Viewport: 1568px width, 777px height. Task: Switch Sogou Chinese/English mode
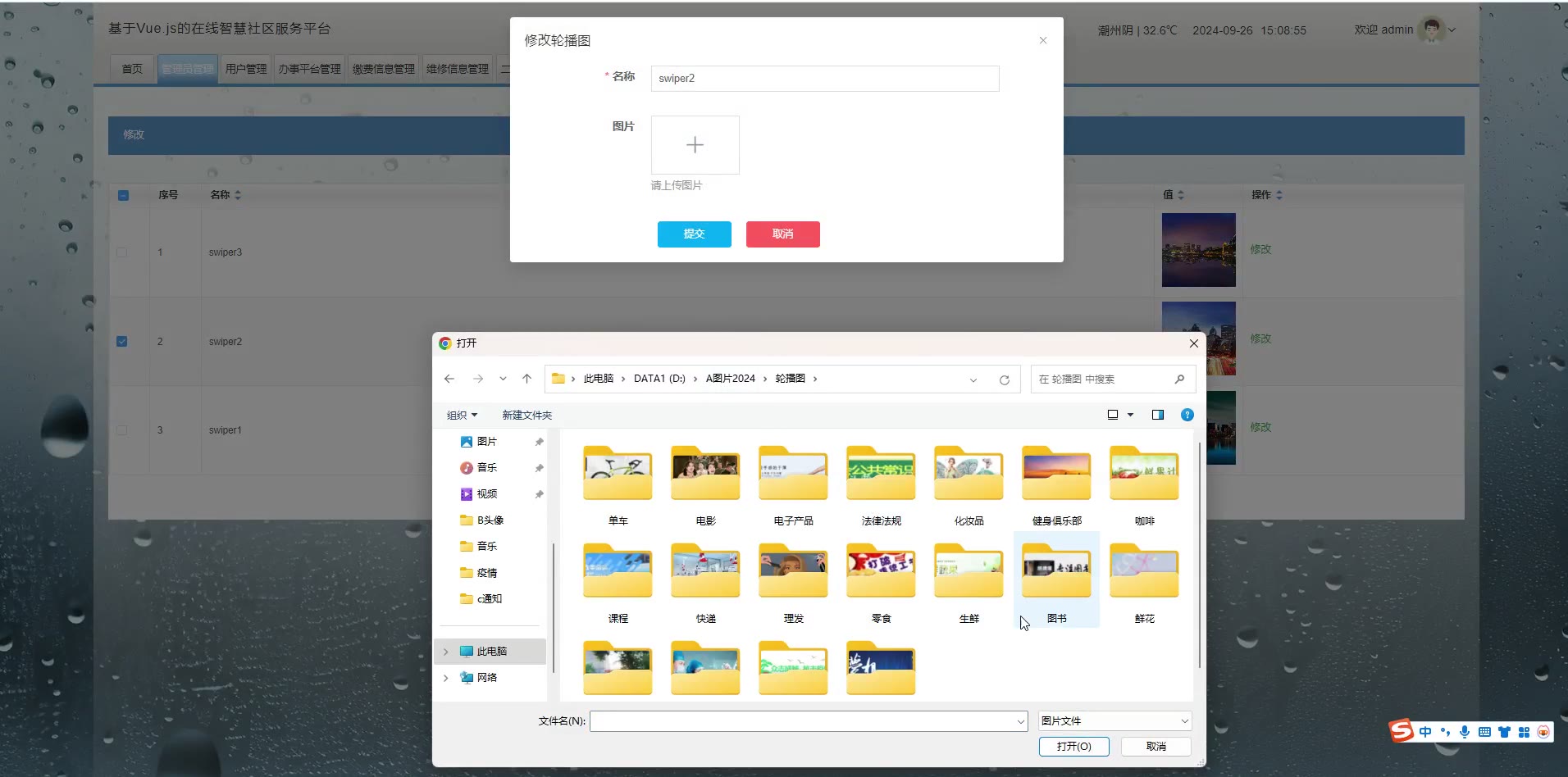pos(1425,732)
